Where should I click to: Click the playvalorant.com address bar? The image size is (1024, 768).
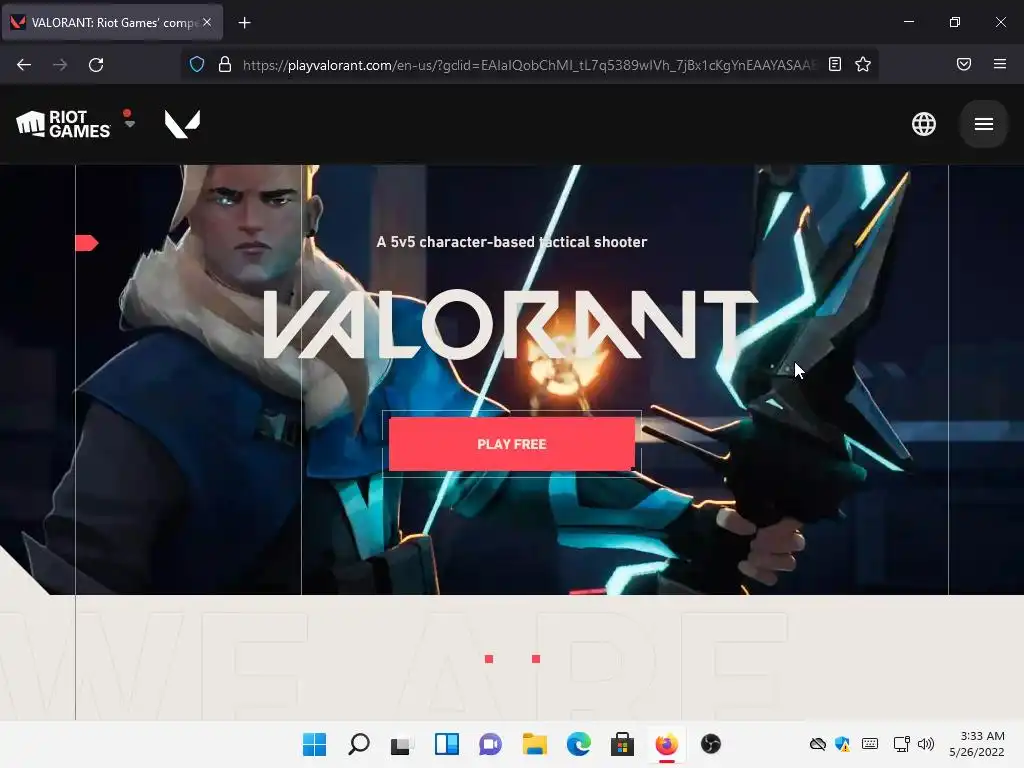point(529,65)
